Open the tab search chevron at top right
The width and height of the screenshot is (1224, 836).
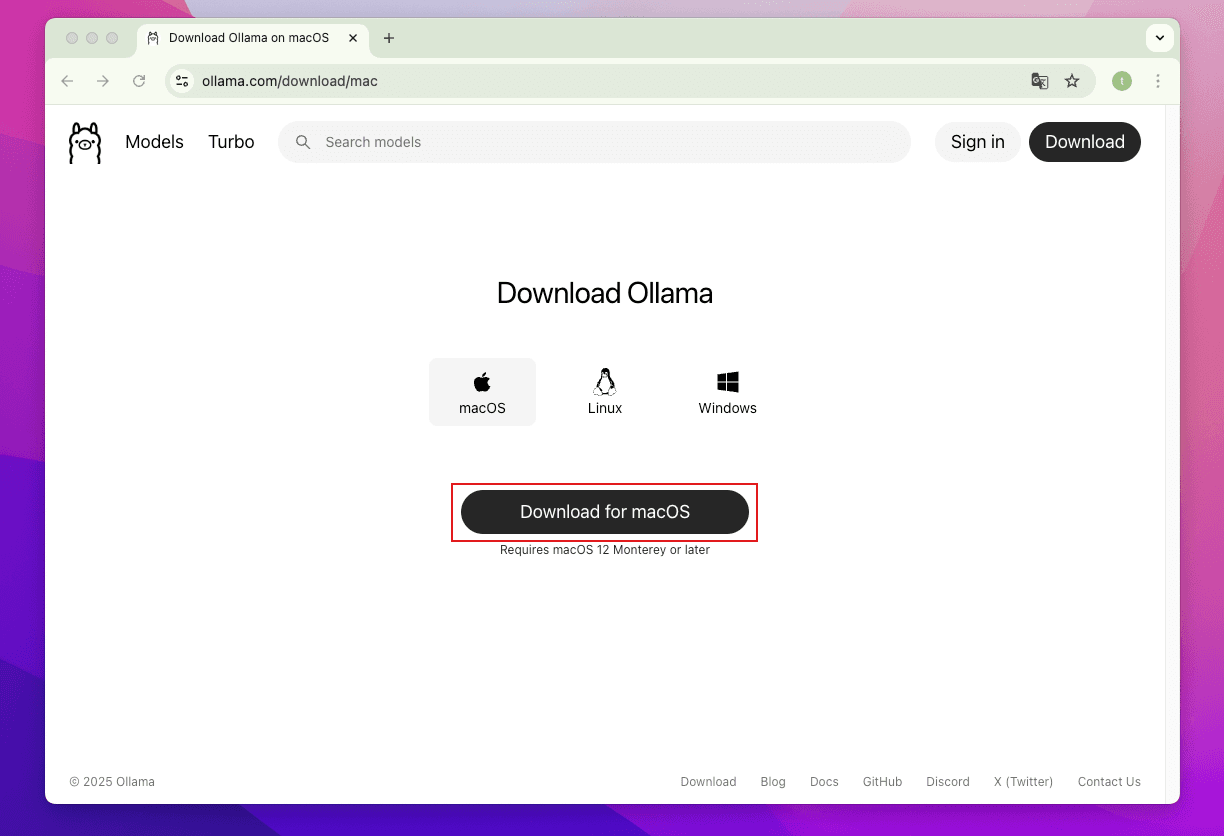[x=1159, y=38]
